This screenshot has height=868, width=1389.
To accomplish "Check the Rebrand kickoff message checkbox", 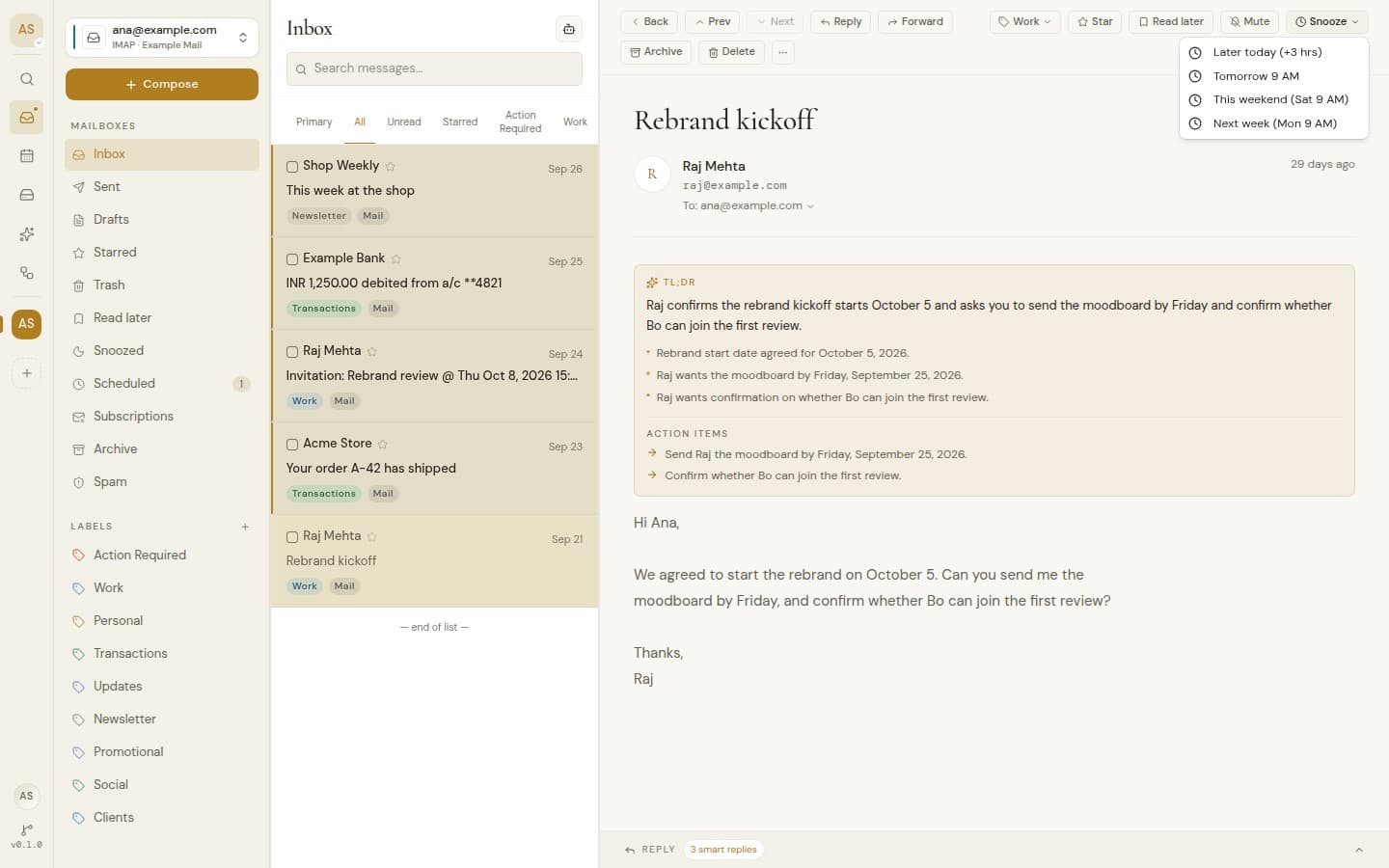I will pyautogui.click(x=292, y=537).
